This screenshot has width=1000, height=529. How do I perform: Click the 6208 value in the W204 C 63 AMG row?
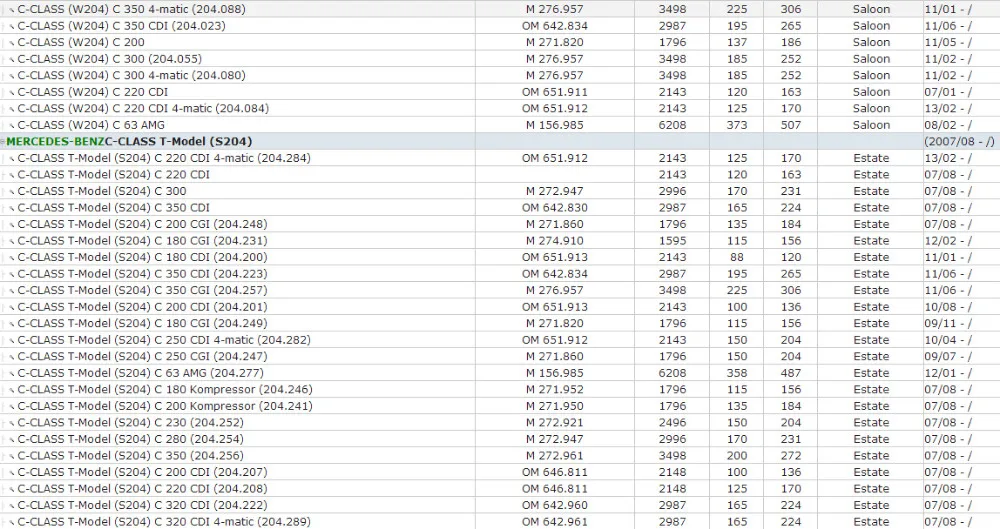click(672, 125)
